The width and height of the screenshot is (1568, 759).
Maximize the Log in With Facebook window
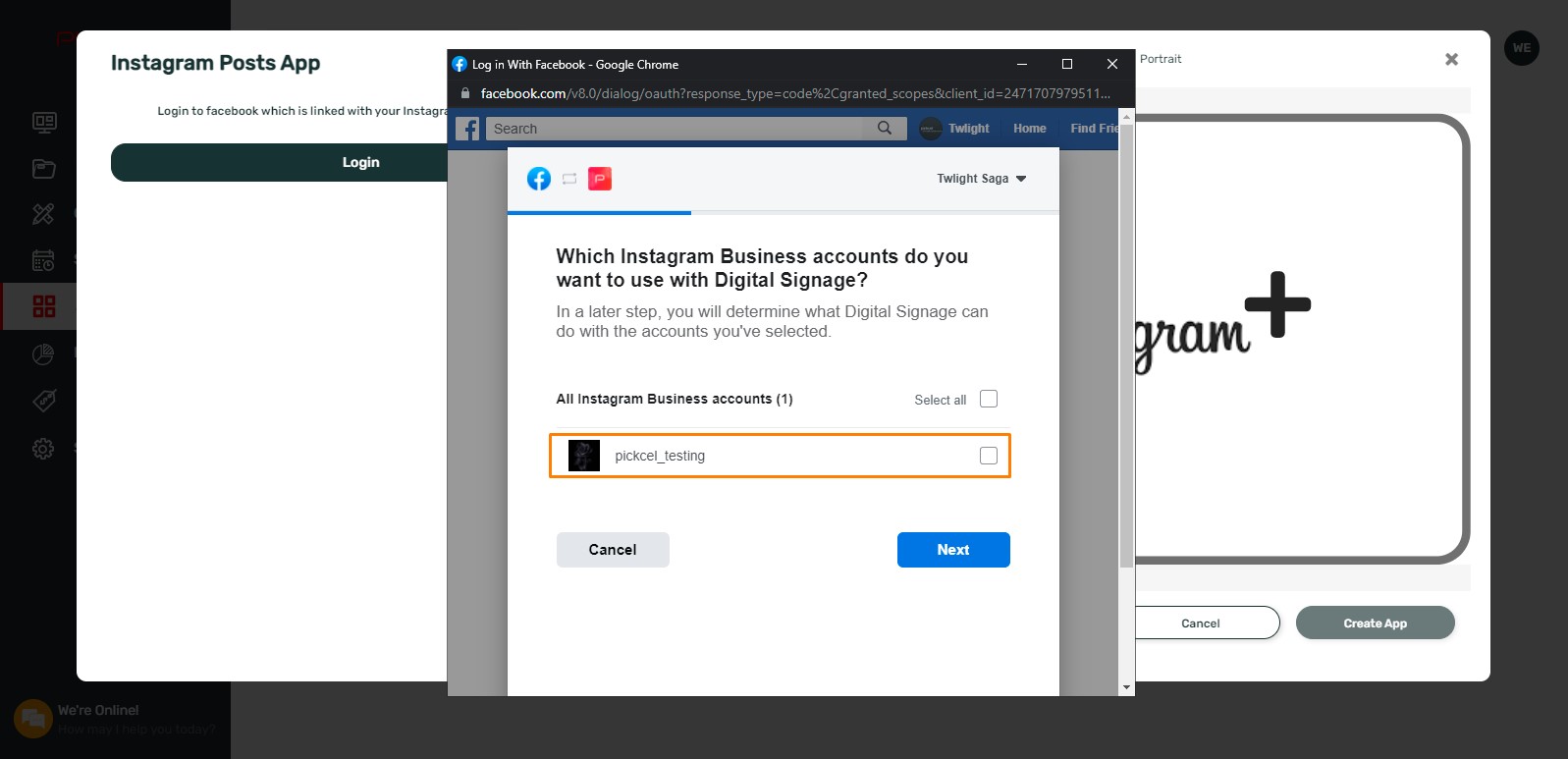coord(1067,64)
